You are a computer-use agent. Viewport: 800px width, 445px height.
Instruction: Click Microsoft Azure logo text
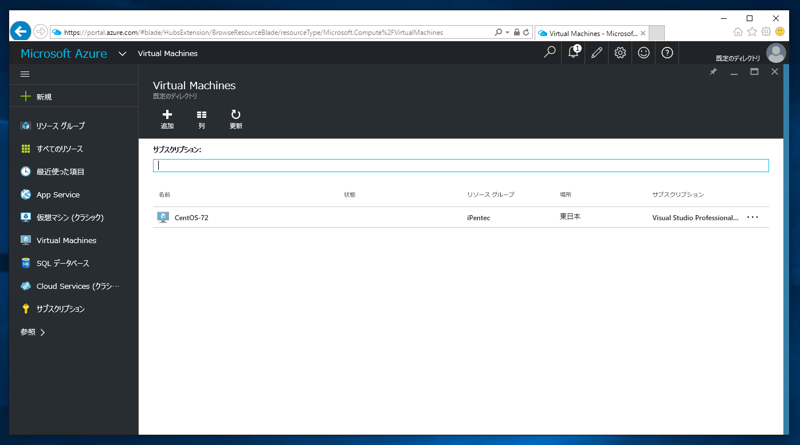pos(64,54)
